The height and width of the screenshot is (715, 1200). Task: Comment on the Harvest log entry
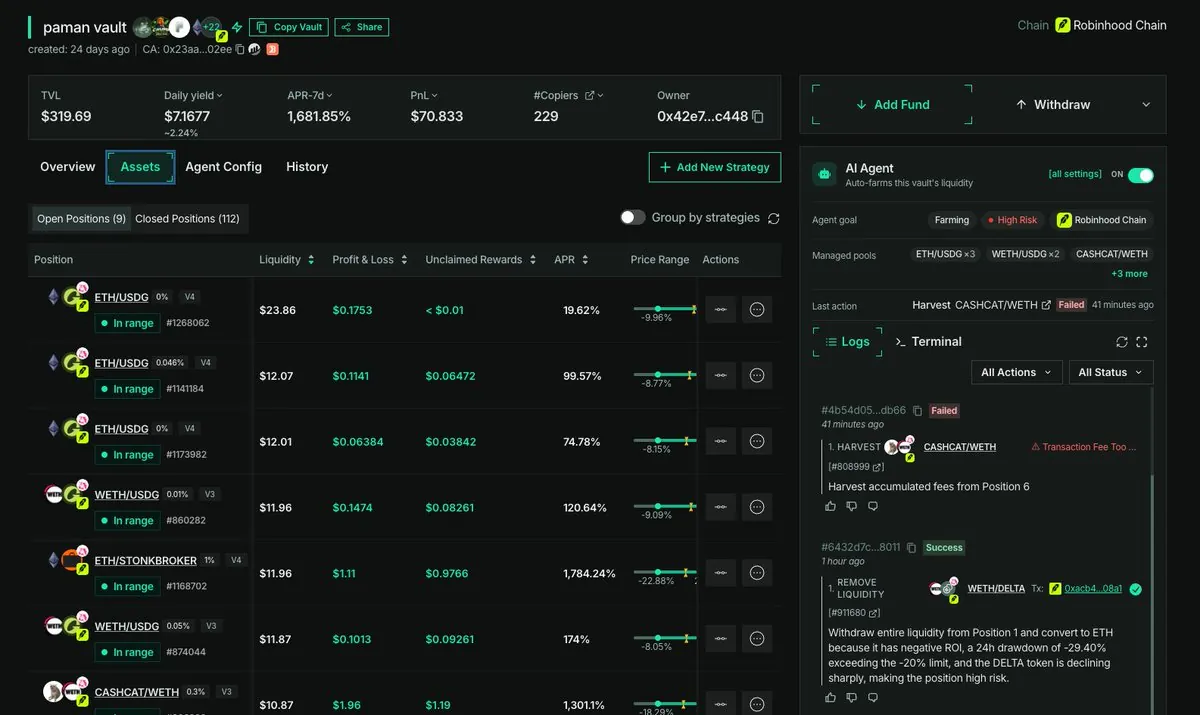873,507
